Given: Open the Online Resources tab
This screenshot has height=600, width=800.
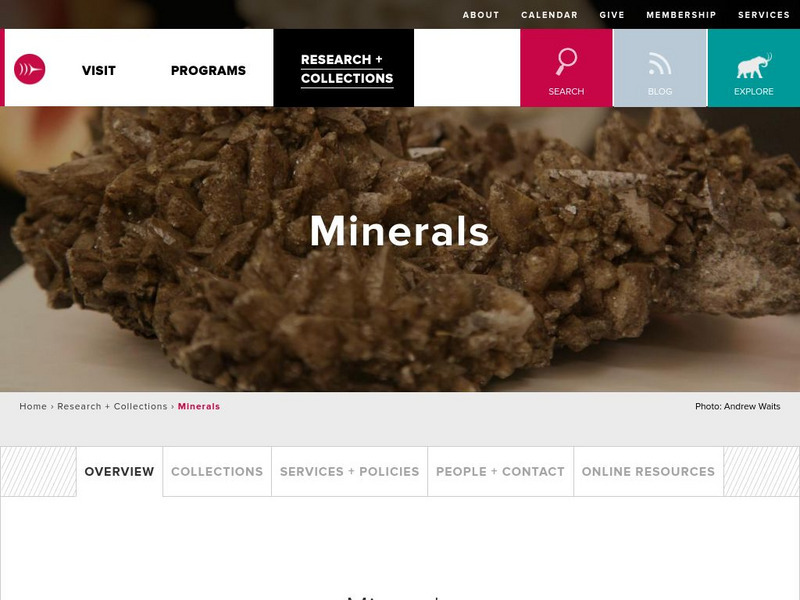Looking at the screenshot, I should click(648, 471).
